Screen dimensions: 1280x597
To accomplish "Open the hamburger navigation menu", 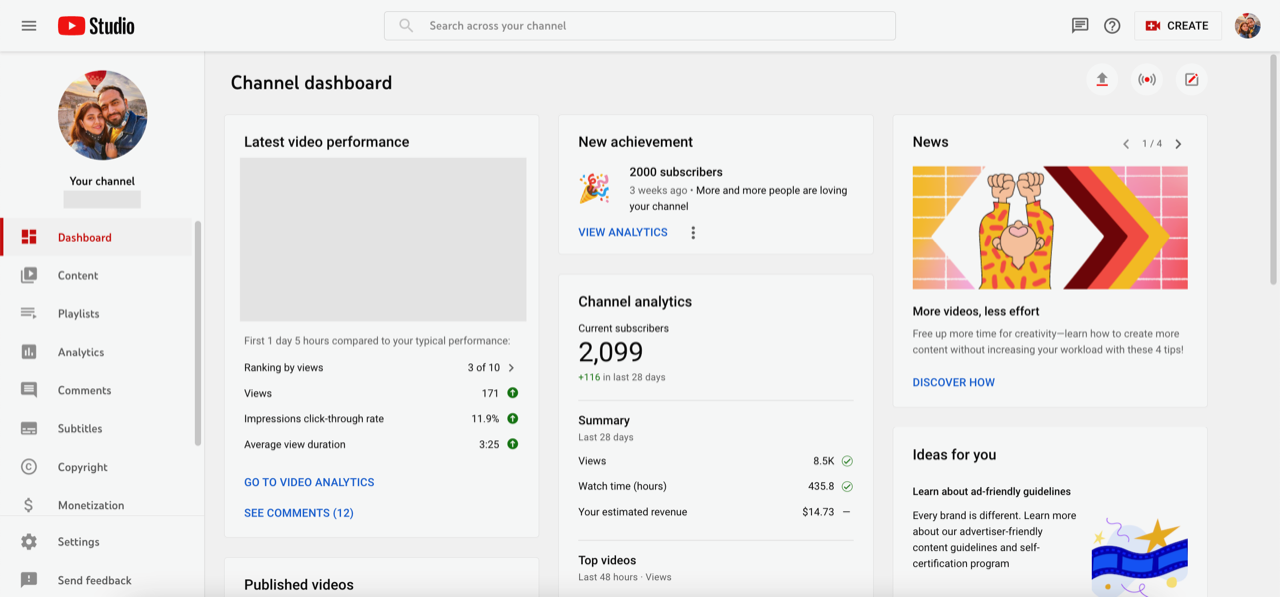I will pyautogui.click(x=29, y=26).
